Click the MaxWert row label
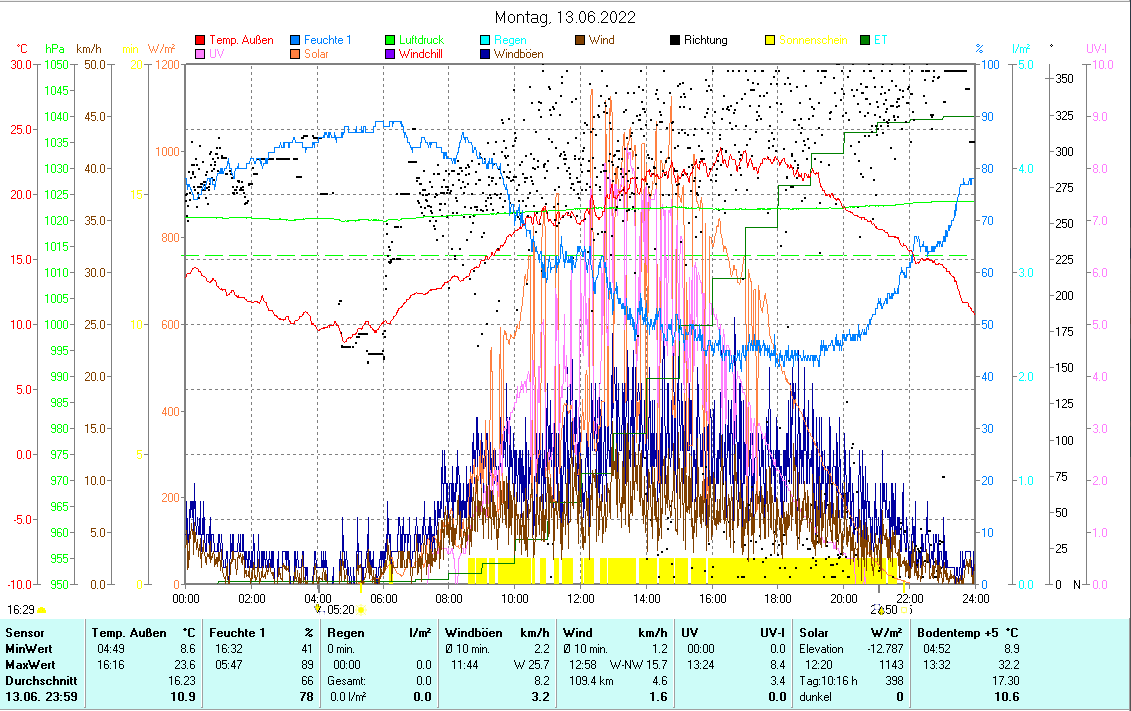 [30, 665]
